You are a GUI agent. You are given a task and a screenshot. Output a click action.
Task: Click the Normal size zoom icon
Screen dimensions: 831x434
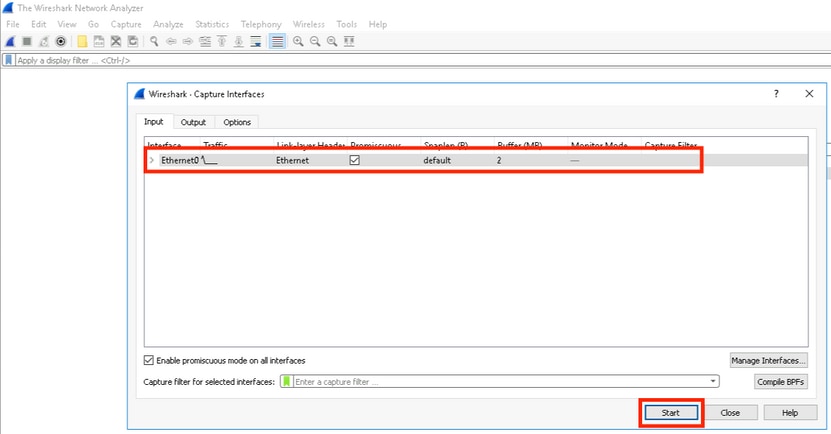[x=332, y=41]
